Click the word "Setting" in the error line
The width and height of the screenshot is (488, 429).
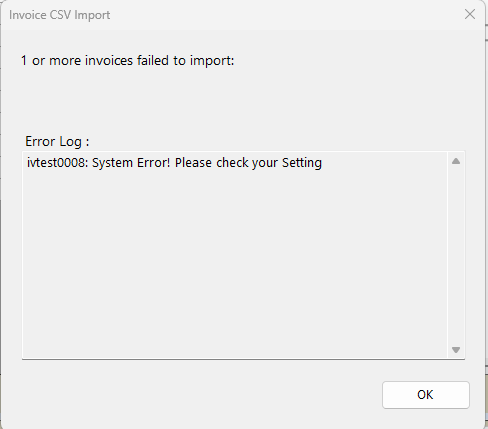tap(302, 163)
